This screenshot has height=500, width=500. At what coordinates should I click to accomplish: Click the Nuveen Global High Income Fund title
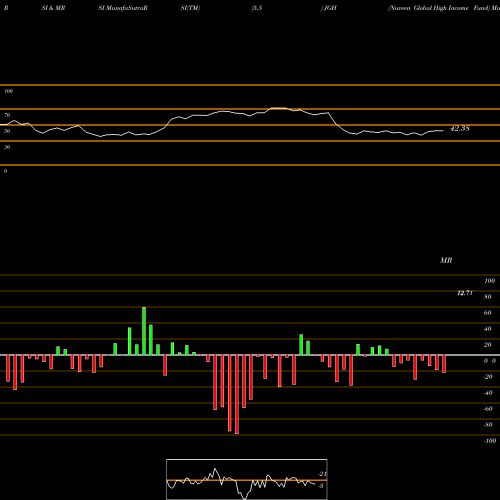coord(438,8)
